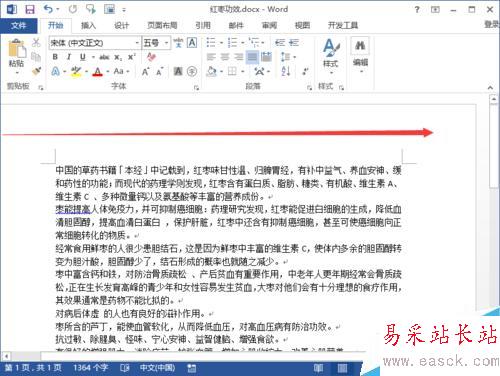Image resolution: width=500 pixels, height=376 pixels.
Task: Click the Show/Hide paragraph marks icon
Action: (305, 71)
